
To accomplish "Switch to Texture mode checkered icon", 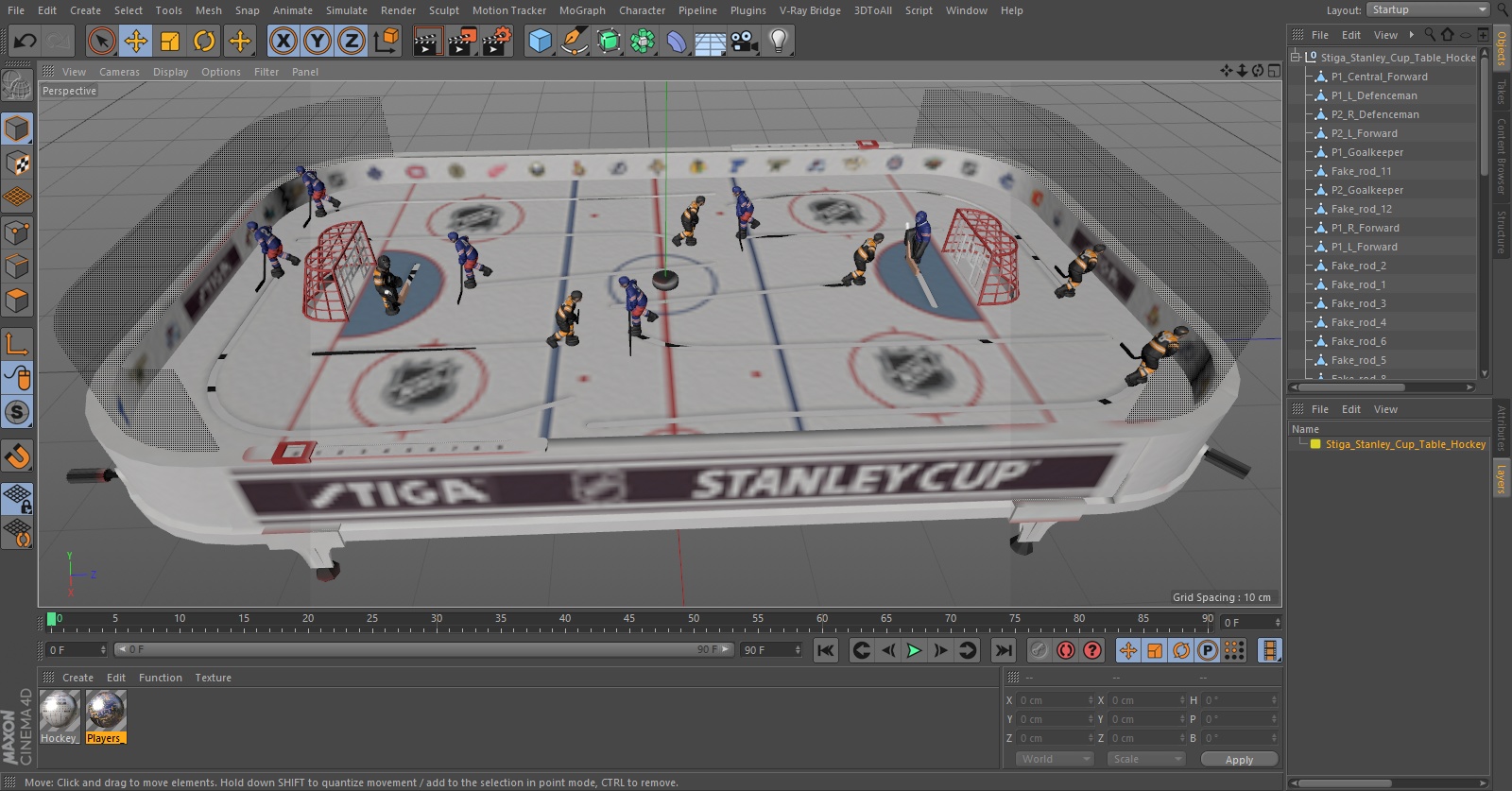I will tap(17, 163).
